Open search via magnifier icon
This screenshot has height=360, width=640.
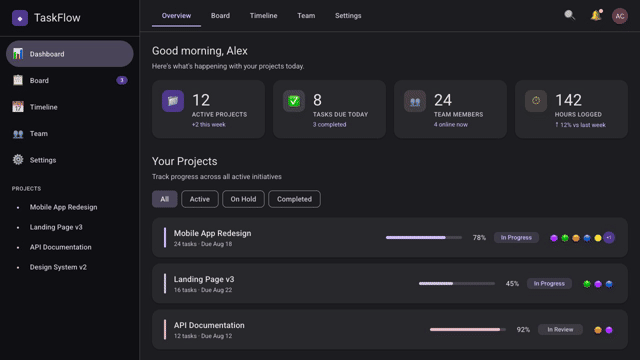(x=569, y=16)
